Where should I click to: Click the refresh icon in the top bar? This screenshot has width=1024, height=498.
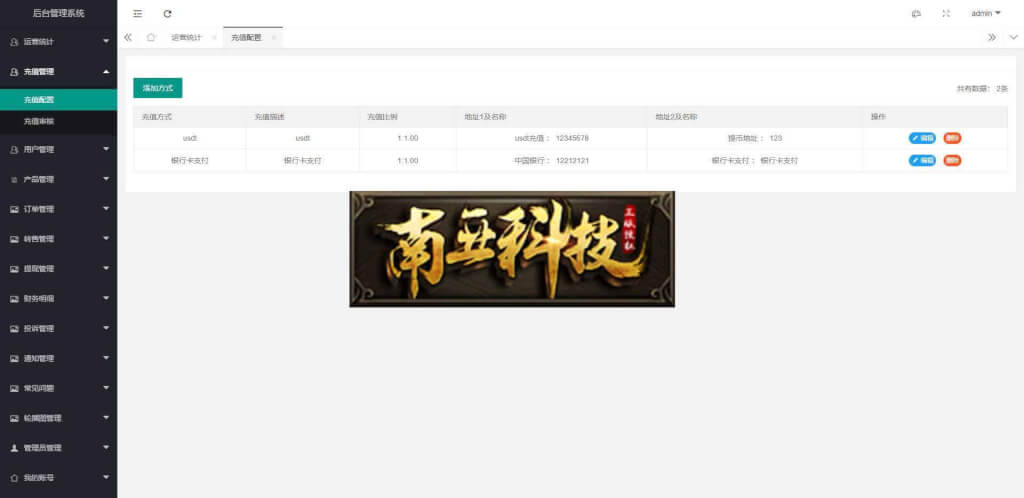[167, 13]
